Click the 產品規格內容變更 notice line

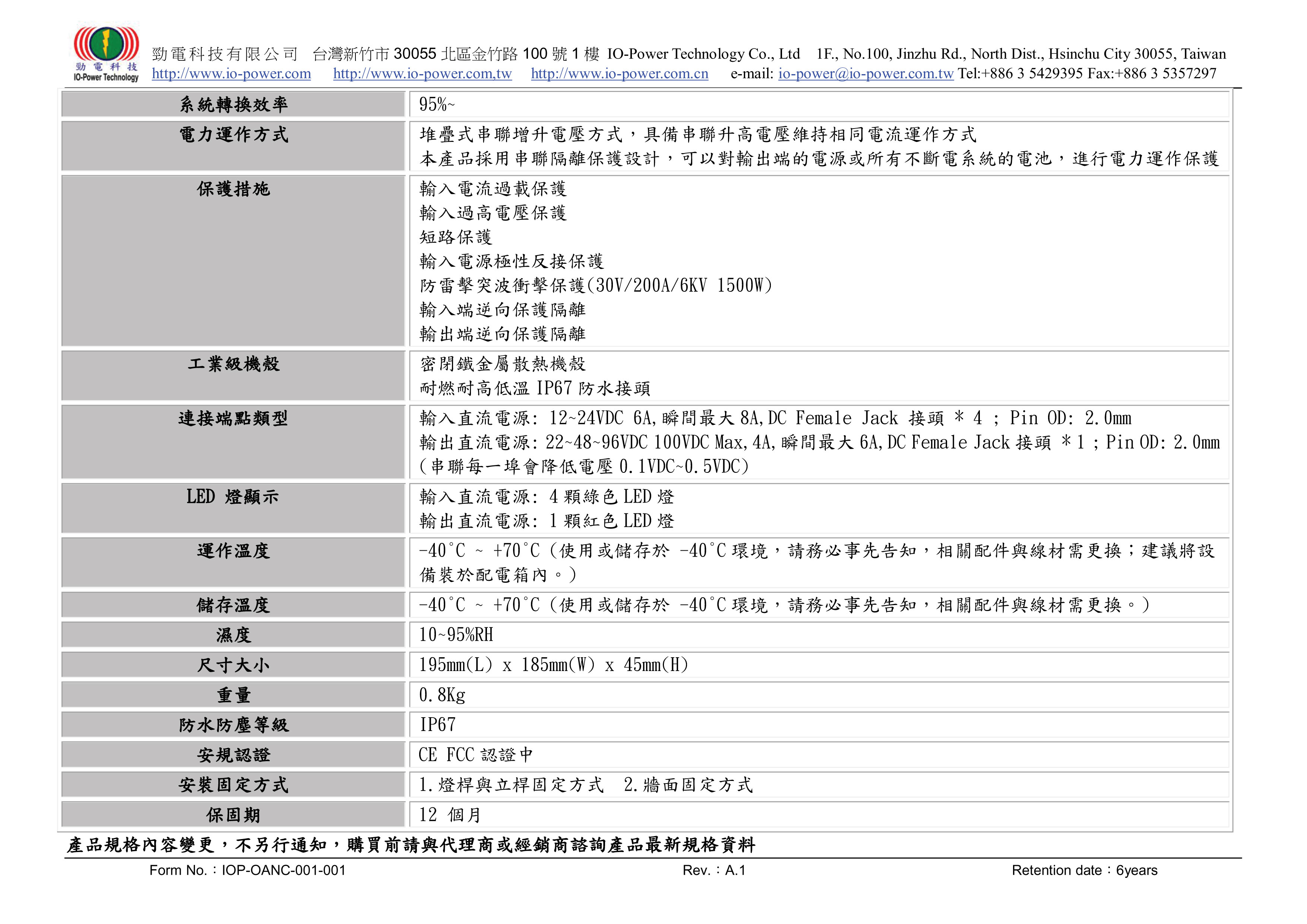pyautogui.click(x=411, y=845)
